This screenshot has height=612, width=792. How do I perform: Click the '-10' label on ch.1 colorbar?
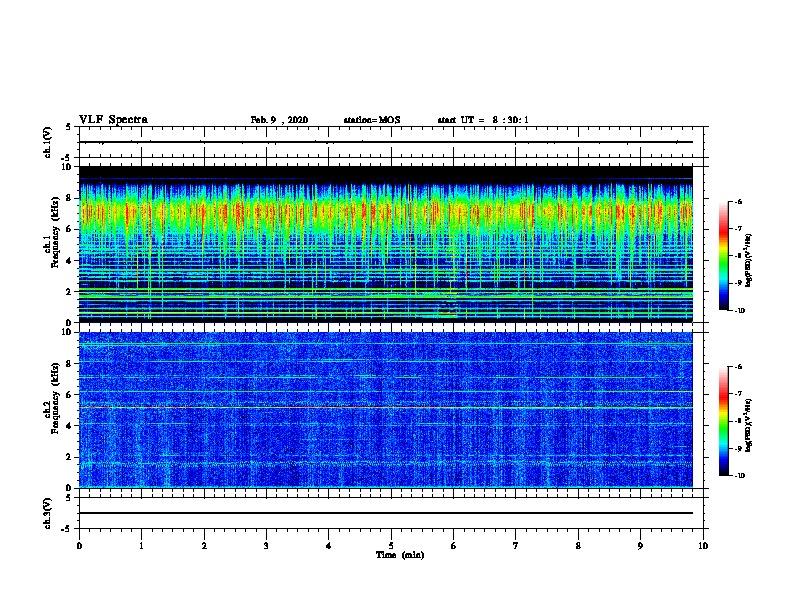[x=740, y=310]
